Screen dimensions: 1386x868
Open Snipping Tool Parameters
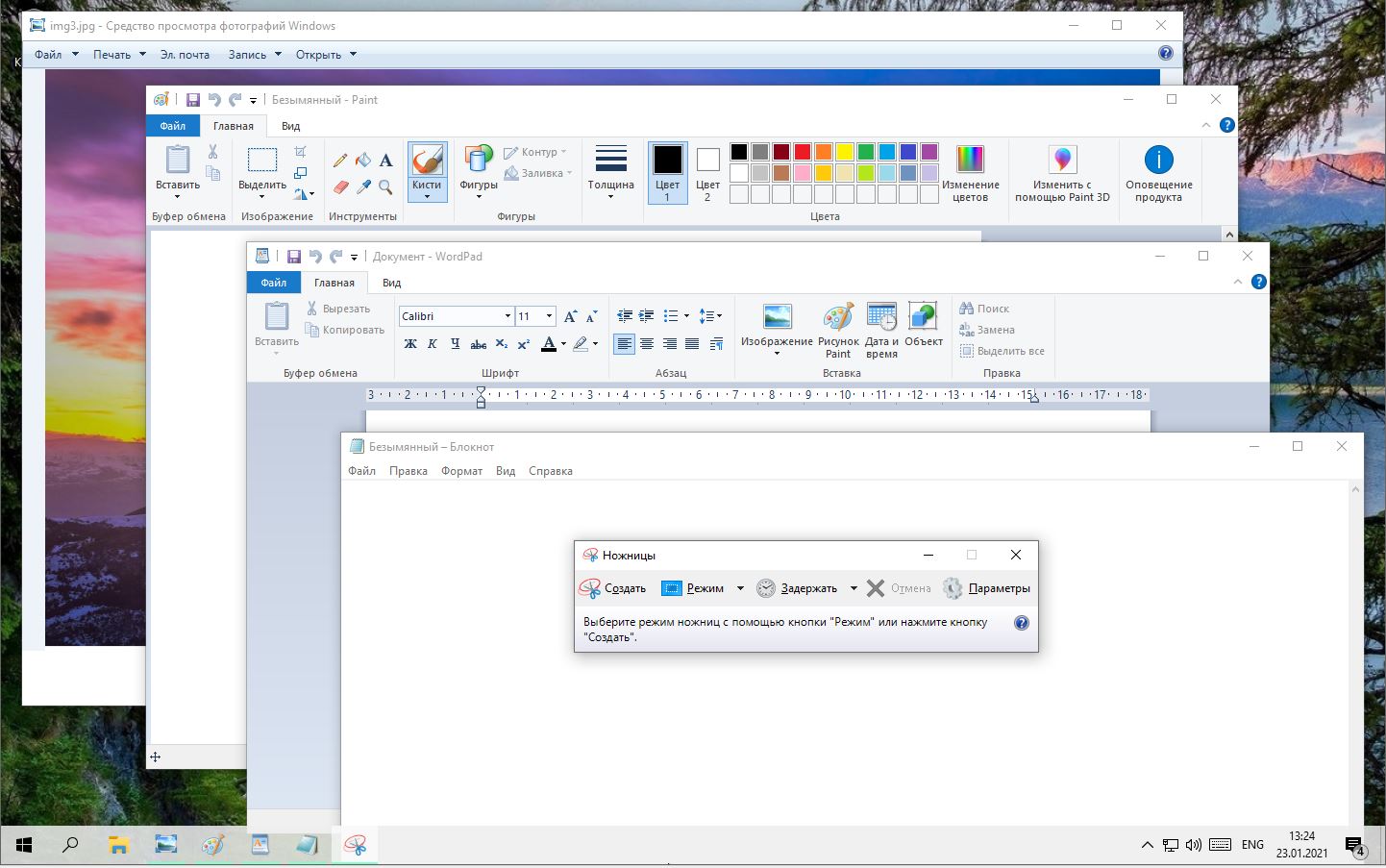tap(987, 588)
